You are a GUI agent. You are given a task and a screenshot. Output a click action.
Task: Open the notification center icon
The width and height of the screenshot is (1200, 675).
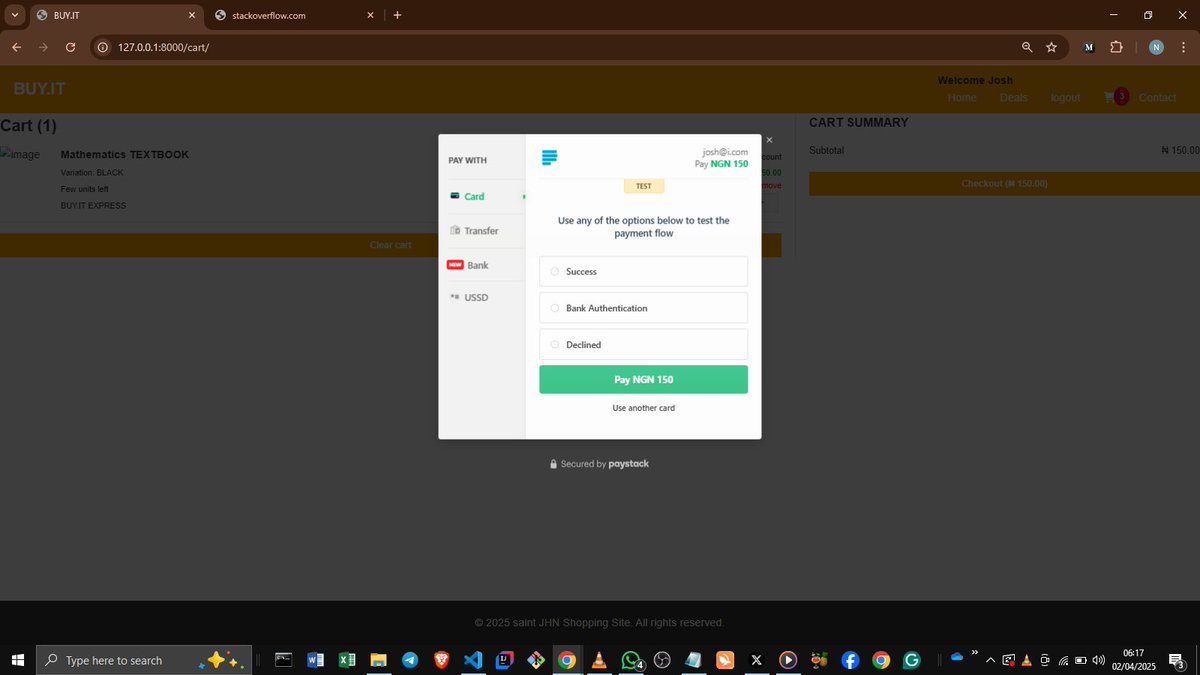coord(1177,660)
